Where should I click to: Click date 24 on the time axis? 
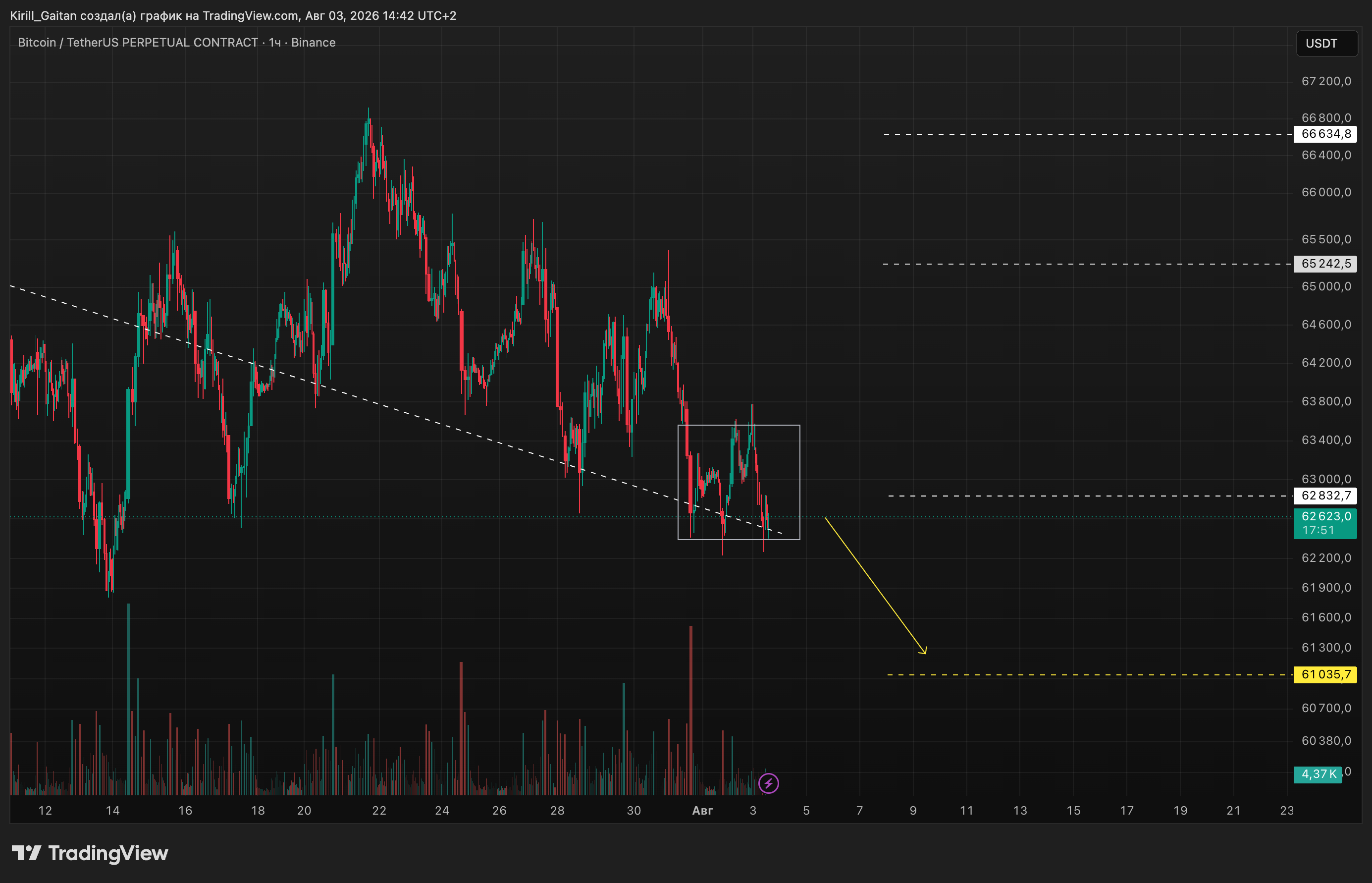click(x=442, y=811)
